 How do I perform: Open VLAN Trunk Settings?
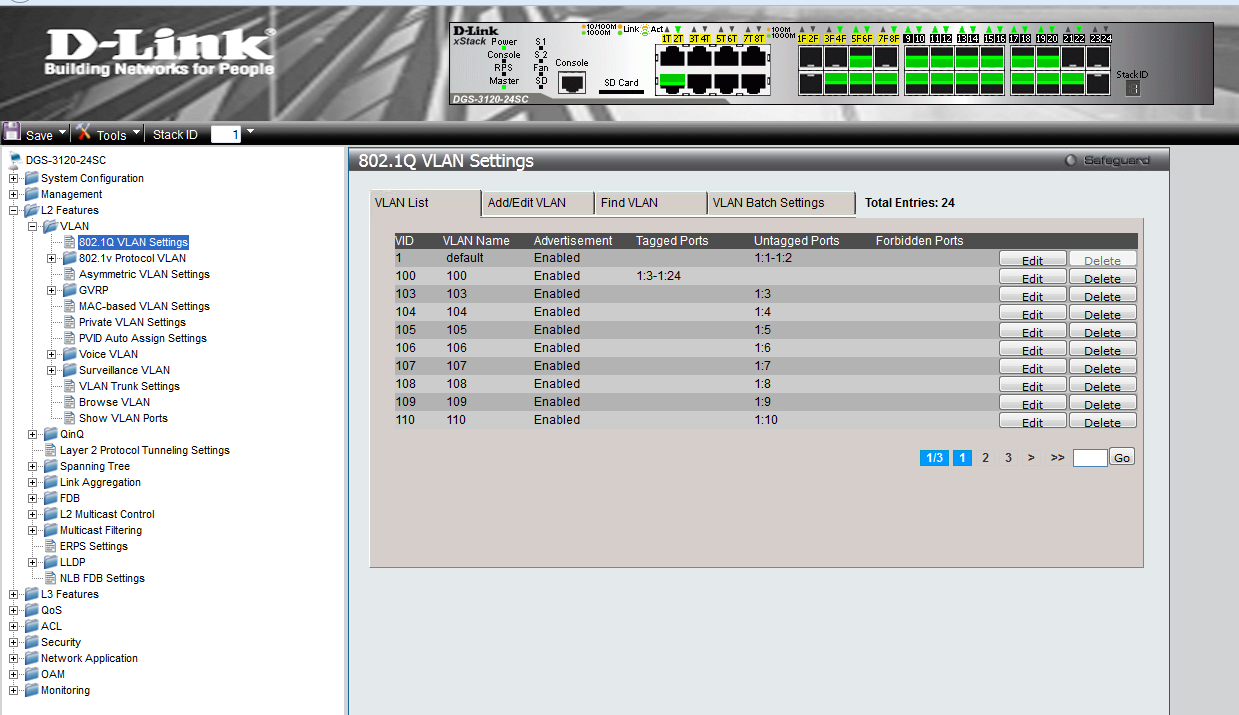pyautogui.click(x=129, y=386)
